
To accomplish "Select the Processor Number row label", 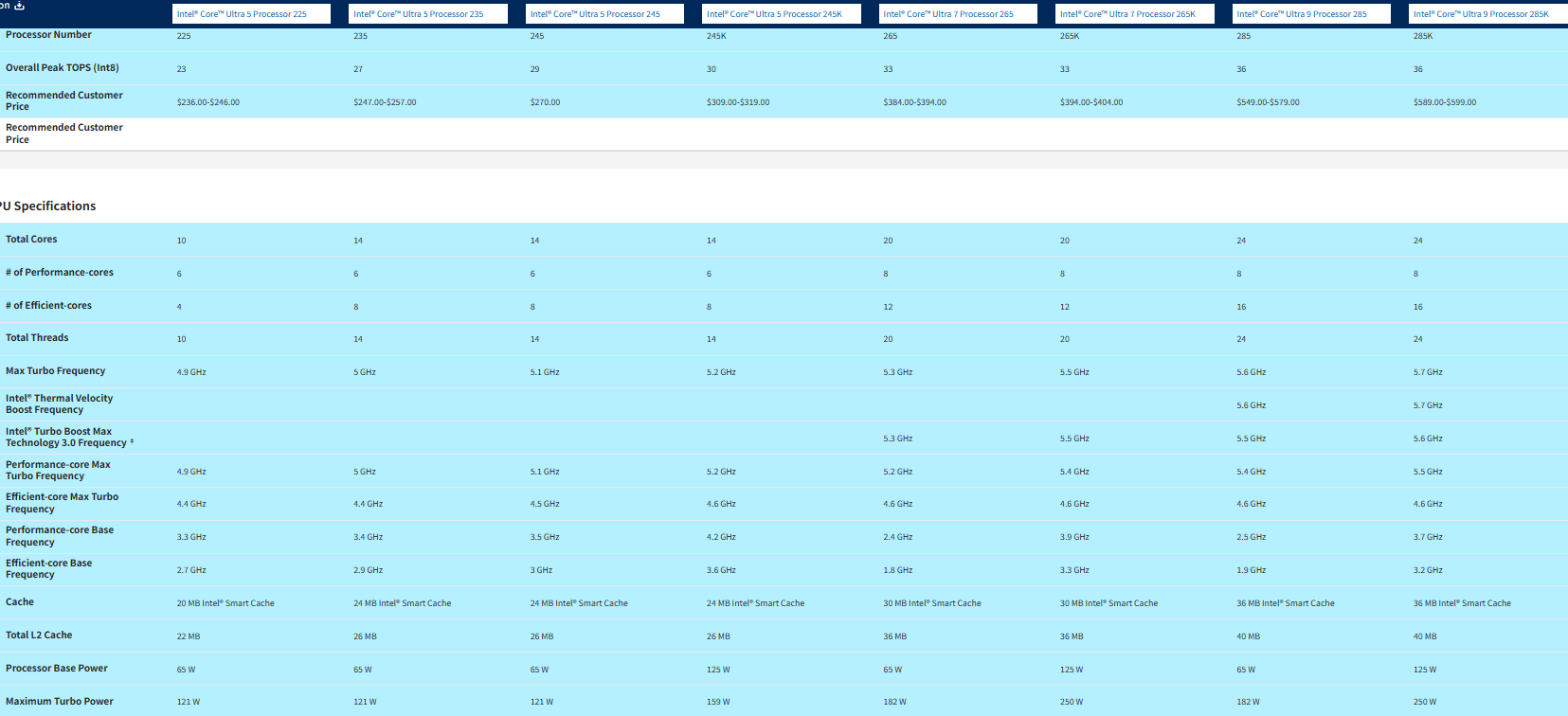I will pyautogui.click(x=48, y=35).
